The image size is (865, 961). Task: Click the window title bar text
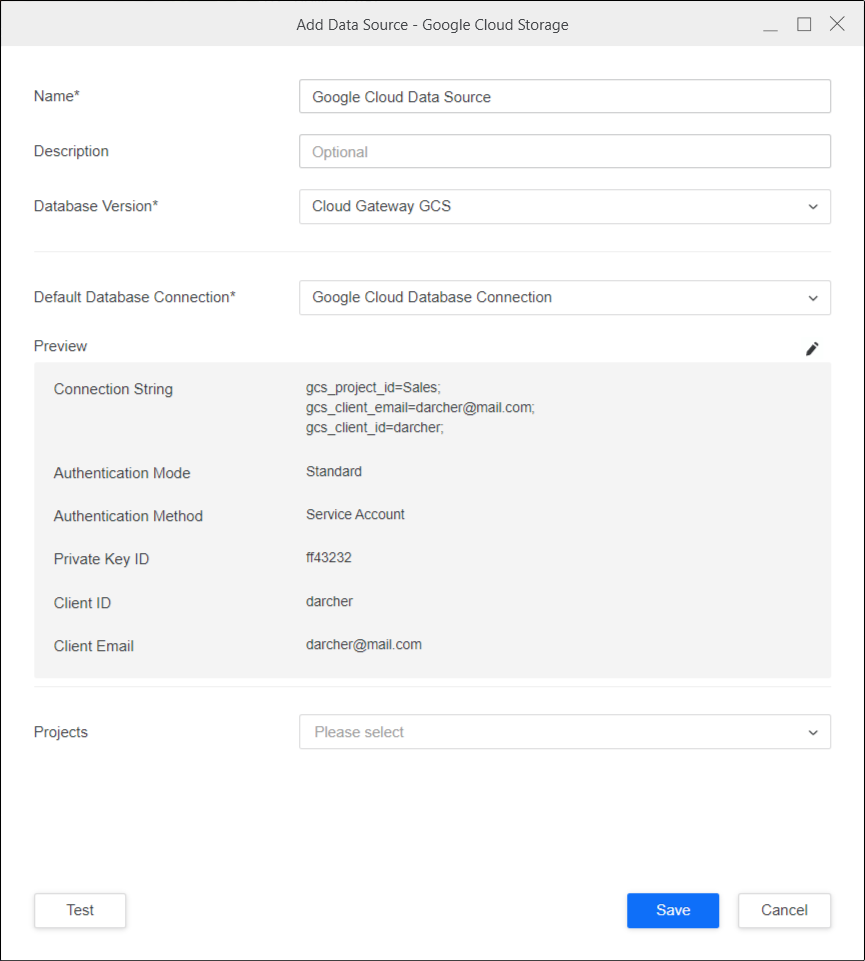(432, 25)
